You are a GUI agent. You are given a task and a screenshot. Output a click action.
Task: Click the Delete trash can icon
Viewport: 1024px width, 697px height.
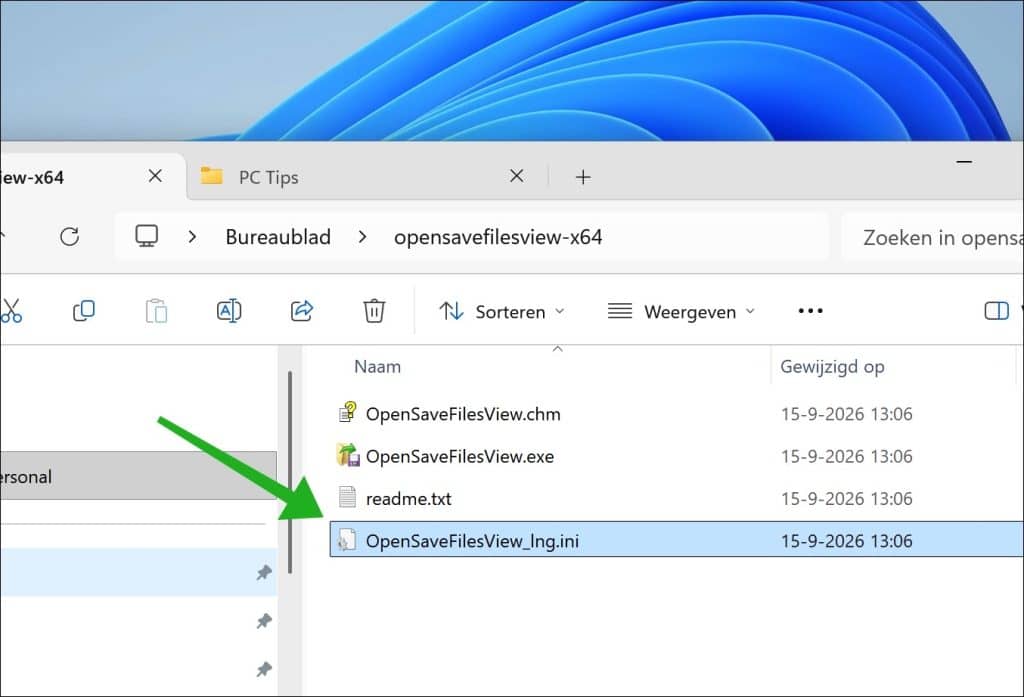tap(374, 311)
